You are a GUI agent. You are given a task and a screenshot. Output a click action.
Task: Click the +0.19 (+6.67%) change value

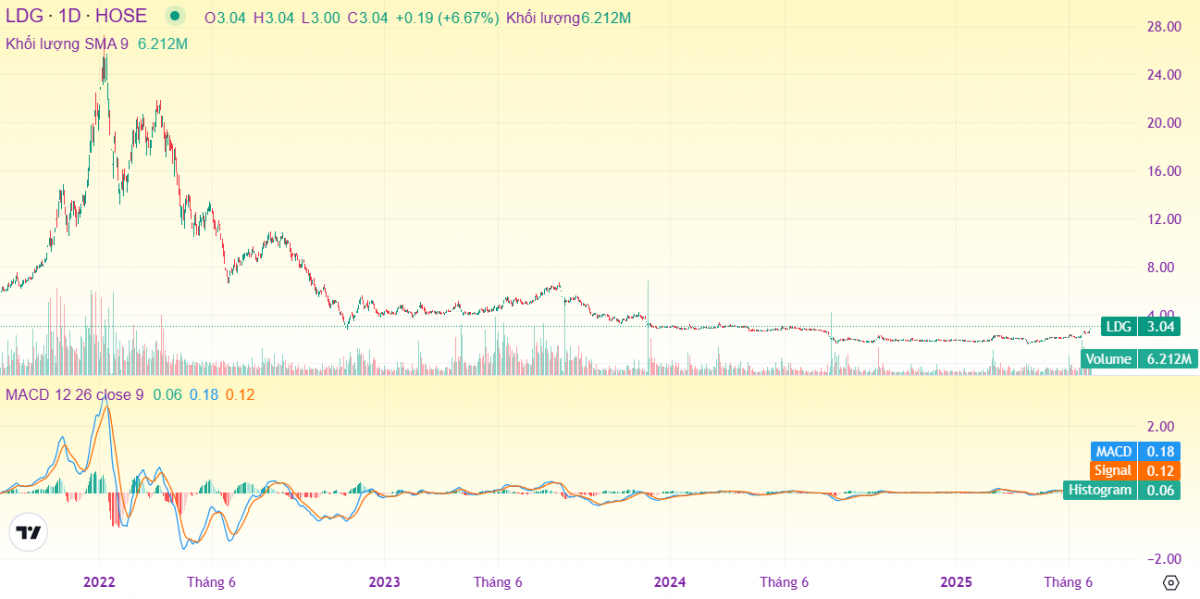pyautogui.click(x=446, y=18)
